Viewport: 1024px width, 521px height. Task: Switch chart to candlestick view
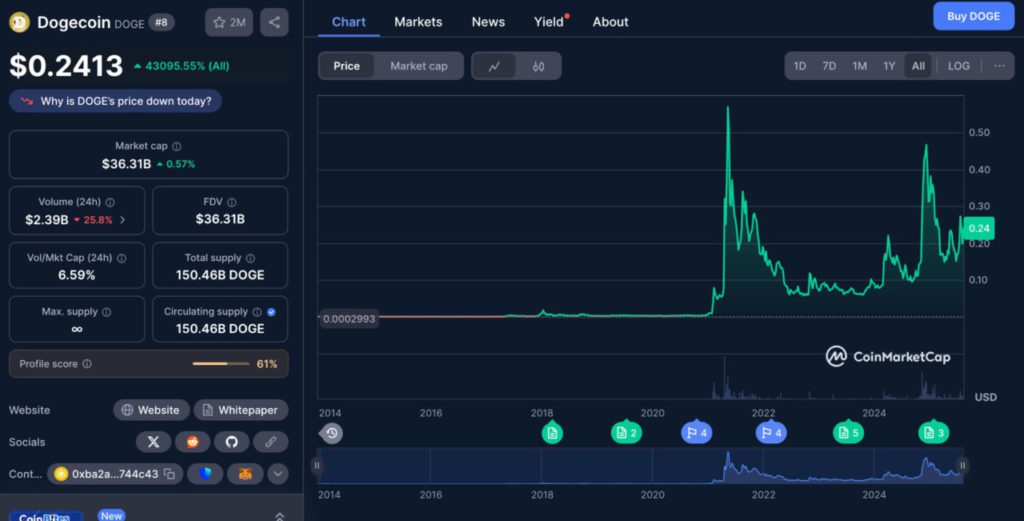(538, 66)
